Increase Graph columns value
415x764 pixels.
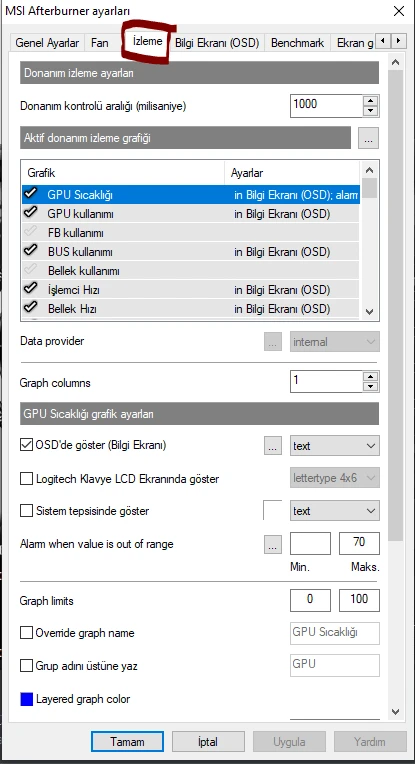click(x=371, y=376)
